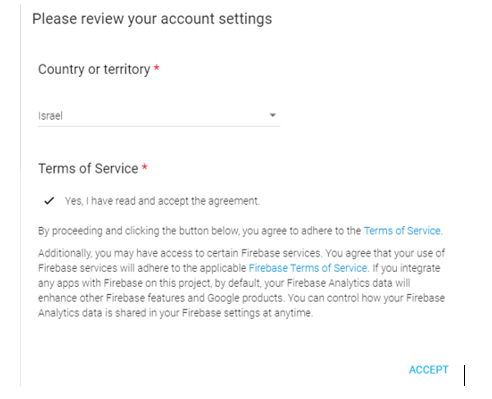Click the dropdown arrow beside Israel

click(x=273, y=115)
